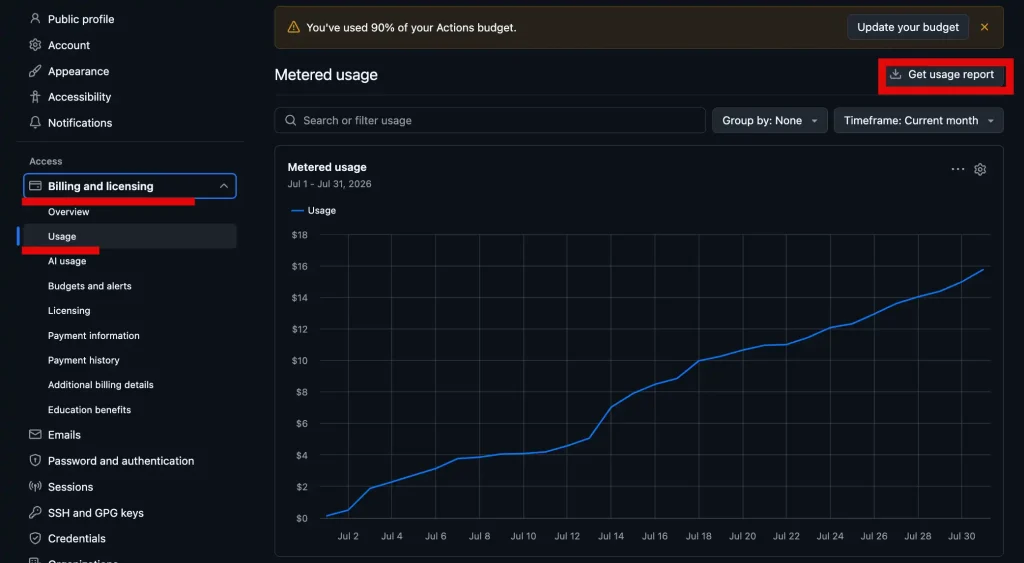Viewport: 1024px width, 563px height.
Task: Click the Public profile person icon
Action: (x=35, y=19)
